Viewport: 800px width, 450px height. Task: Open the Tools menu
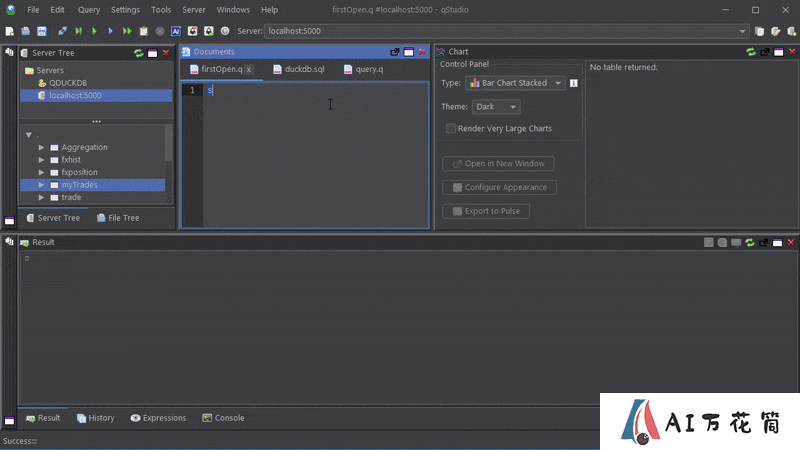pos(161,10)
